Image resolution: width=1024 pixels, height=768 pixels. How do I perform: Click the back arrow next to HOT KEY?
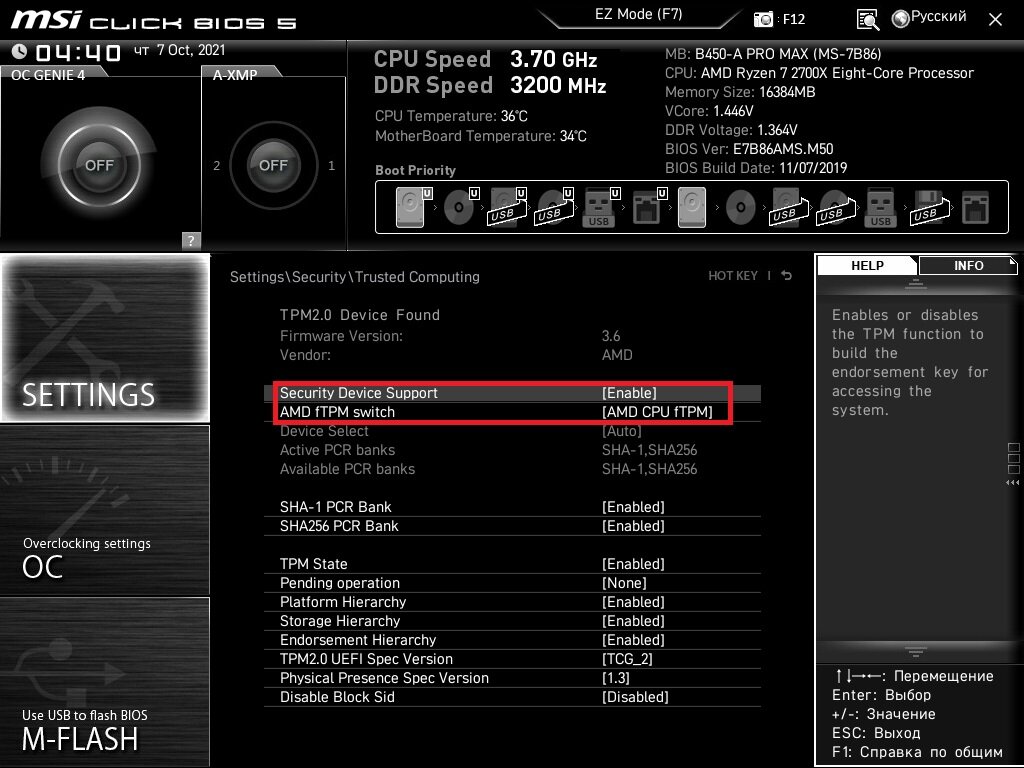[x=786, y=276]
